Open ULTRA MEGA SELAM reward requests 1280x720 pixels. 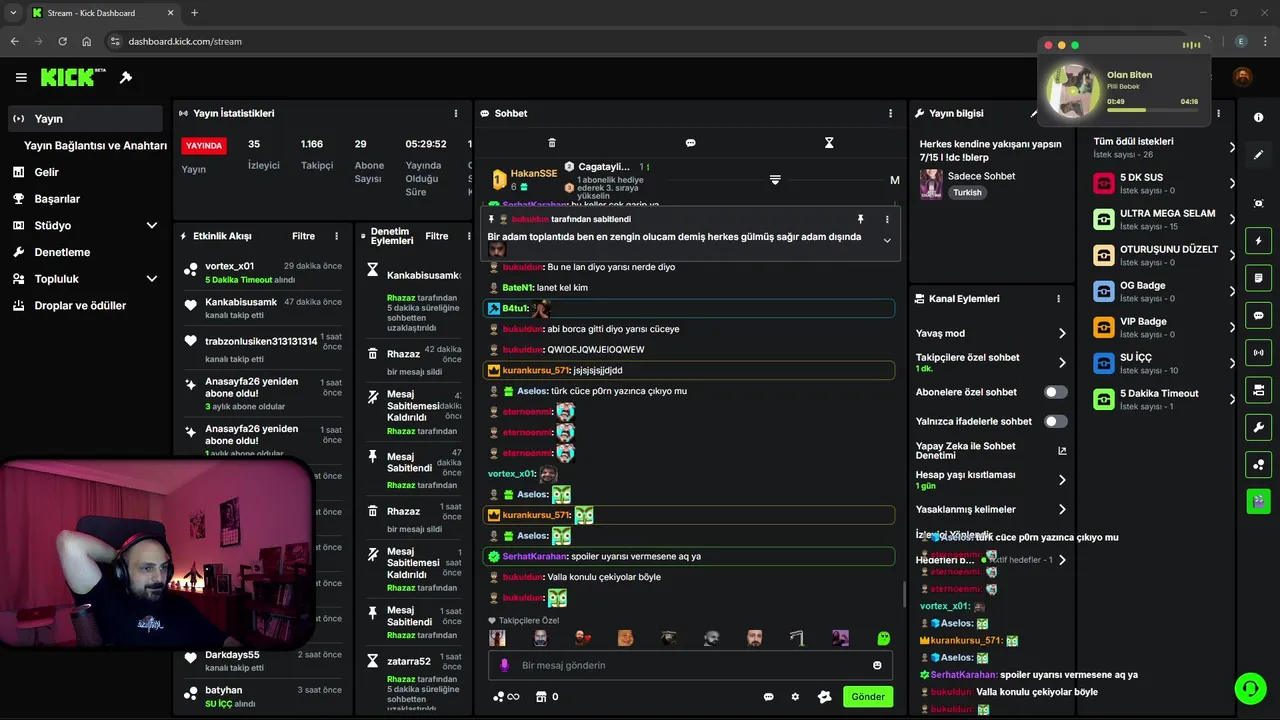(x=1162, y=219)
